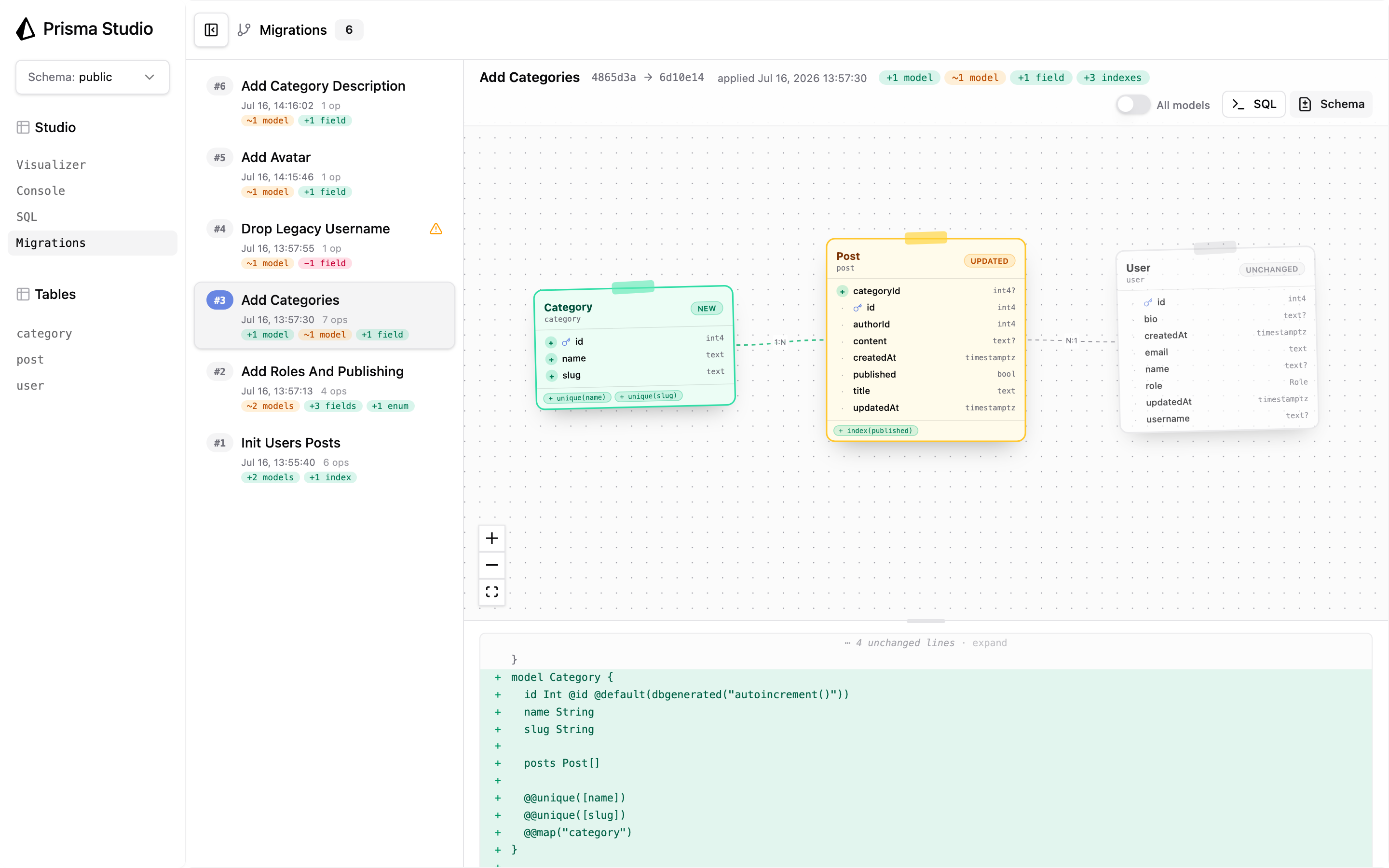This screenshot has height=868, width=1389.
Task: Click the plus icon beside Category slug field
Action: coord(552,376)
